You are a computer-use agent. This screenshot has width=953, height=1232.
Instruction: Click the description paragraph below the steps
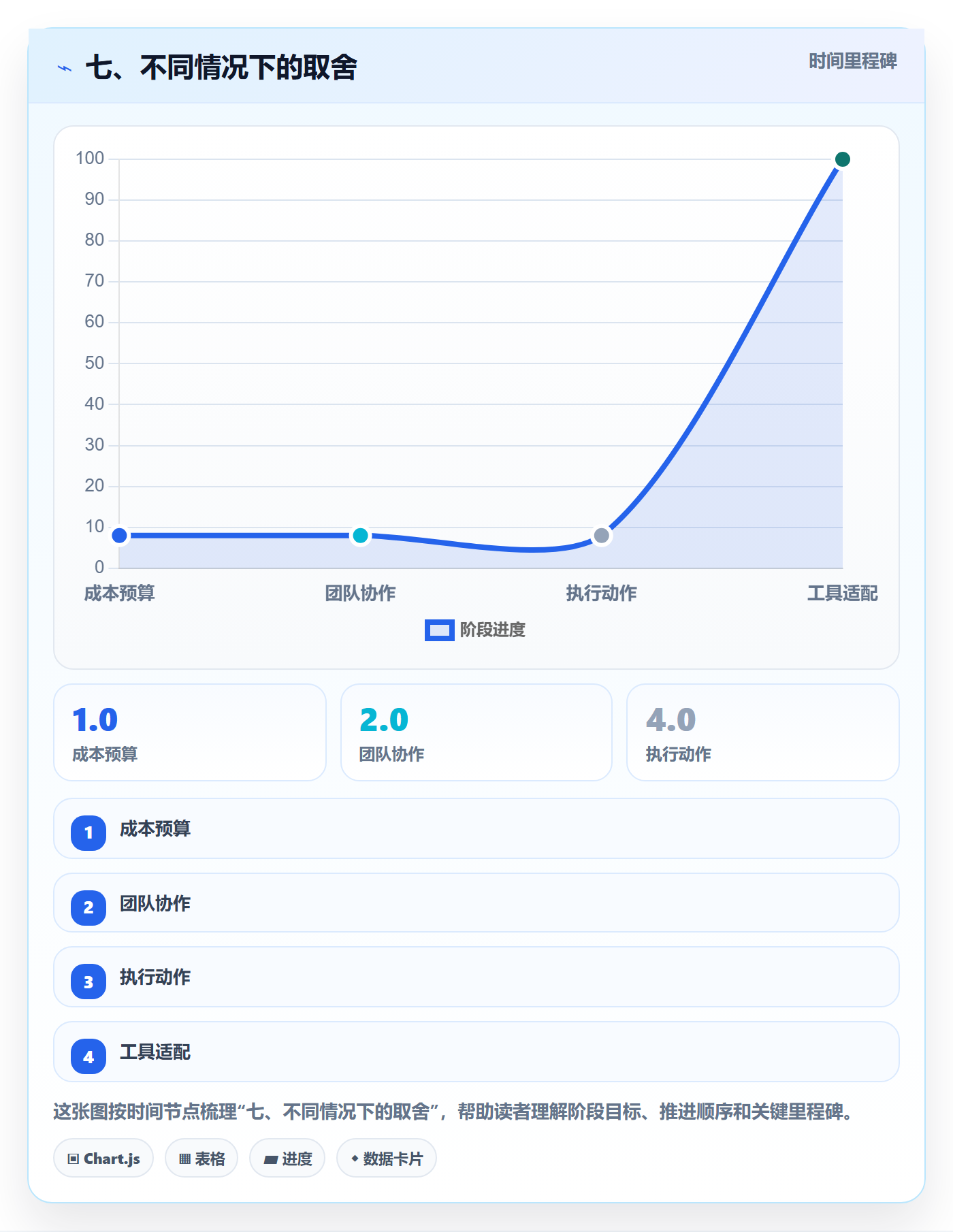(x=453, y=1112)
